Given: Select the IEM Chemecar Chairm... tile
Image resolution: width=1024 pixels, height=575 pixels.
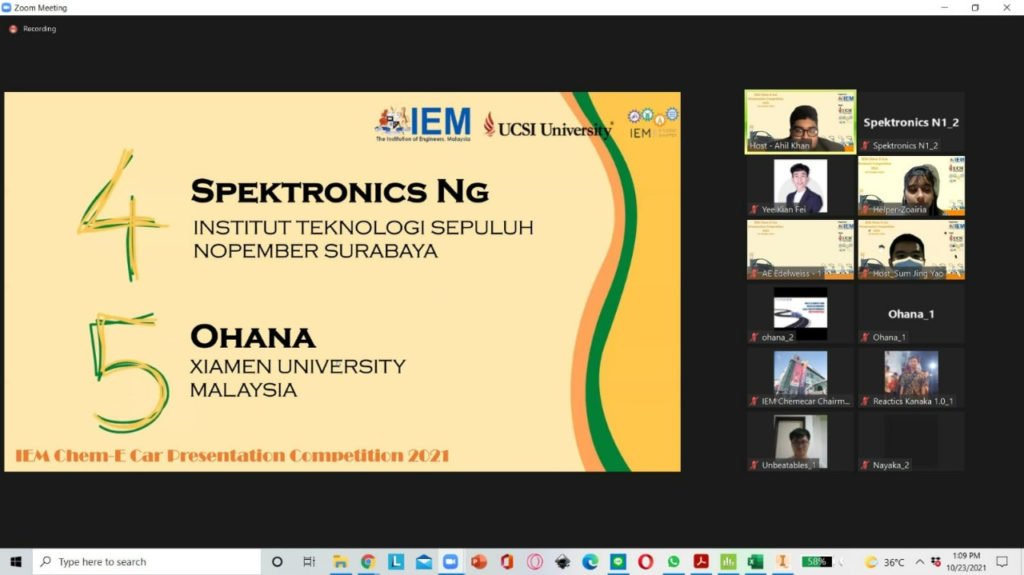Looking at the screenshot, I should [800, 378].
